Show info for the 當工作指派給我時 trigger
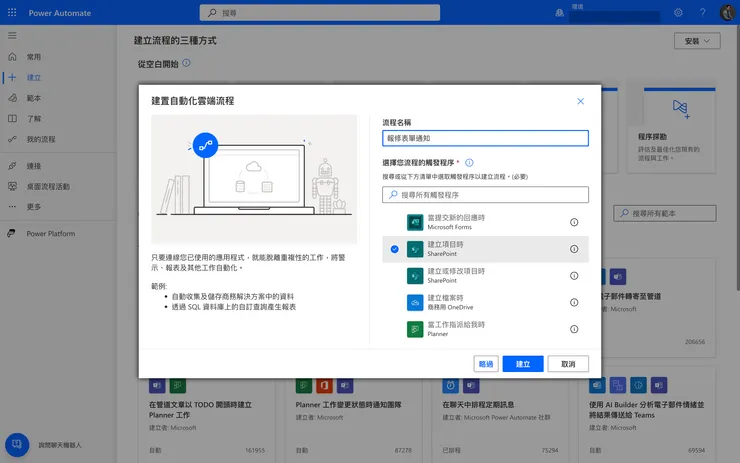The image size is (740, 463). click(x=574, y=329)
